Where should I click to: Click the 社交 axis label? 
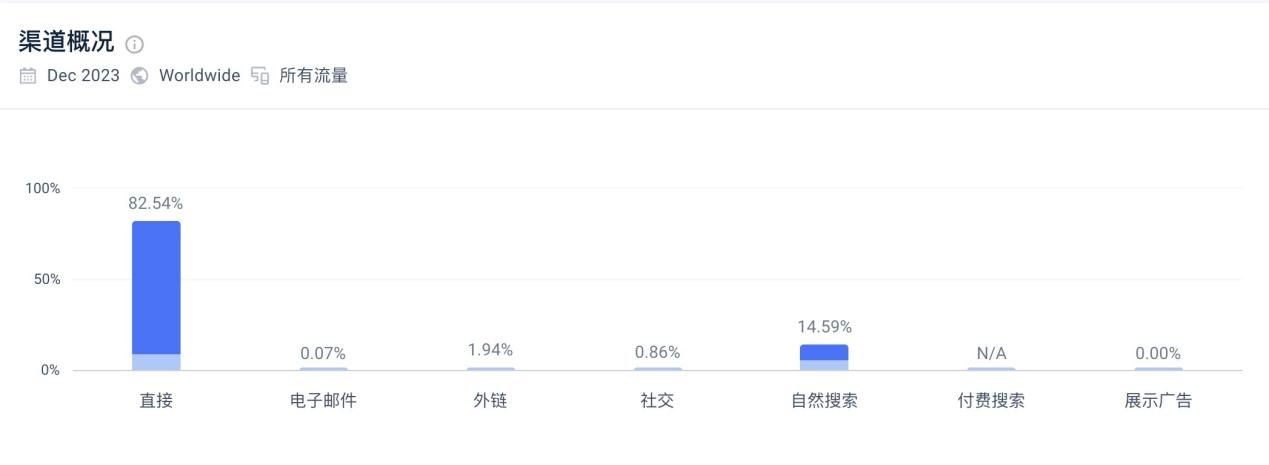657,402
